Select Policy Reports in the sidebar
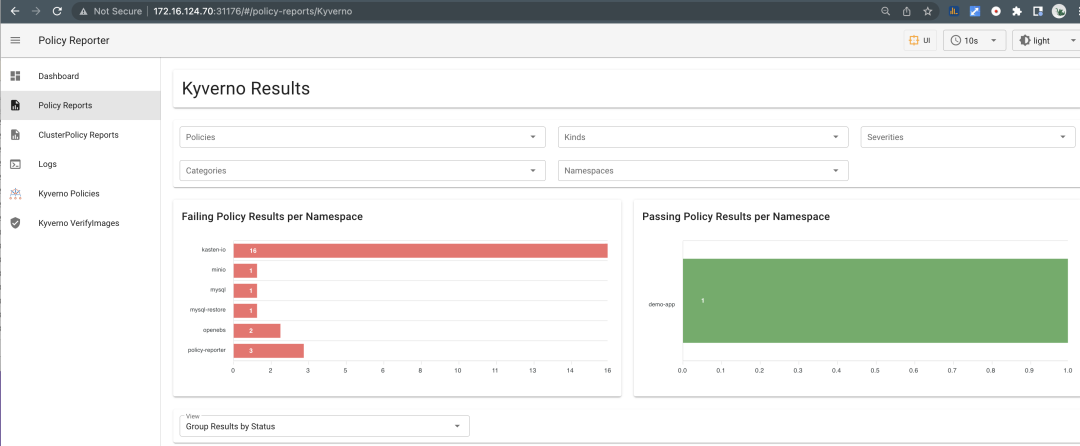The width and height of the screenshot is (1080, 446). [x=80, y=105]
